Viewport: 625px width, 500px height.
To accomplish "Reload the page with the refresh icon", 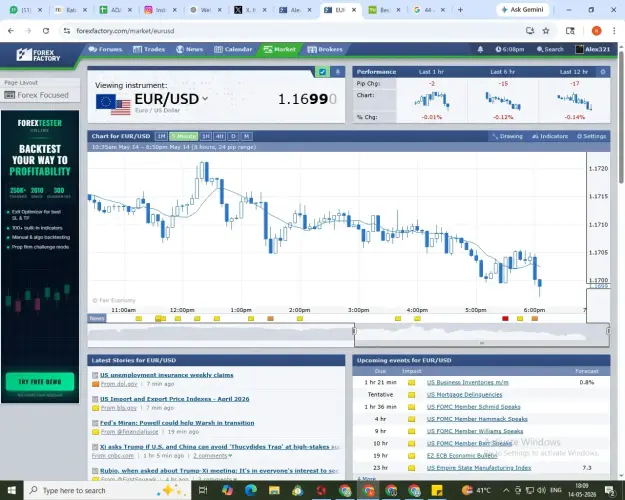I will click(x=46, y=31).
